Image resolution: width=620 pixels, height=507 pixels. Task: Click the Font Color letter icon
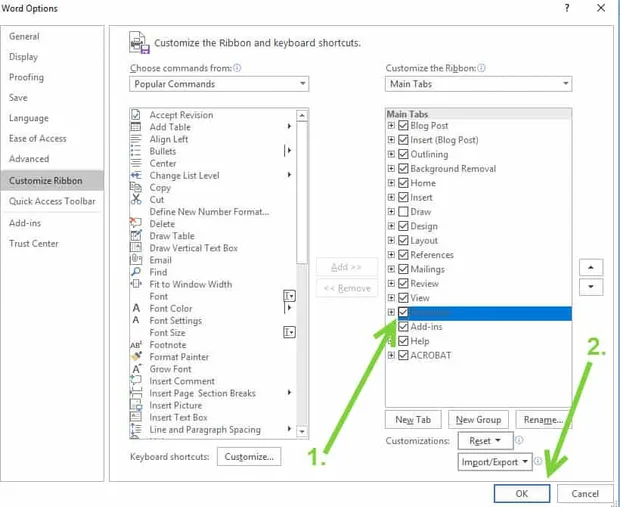click(136, 308)
